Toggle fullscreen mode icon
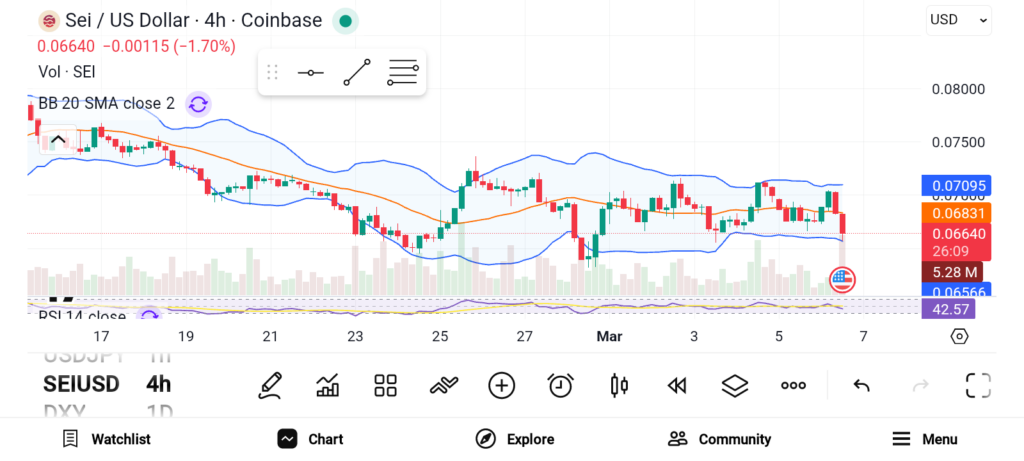1024x461 pixels. pos(978,385)
